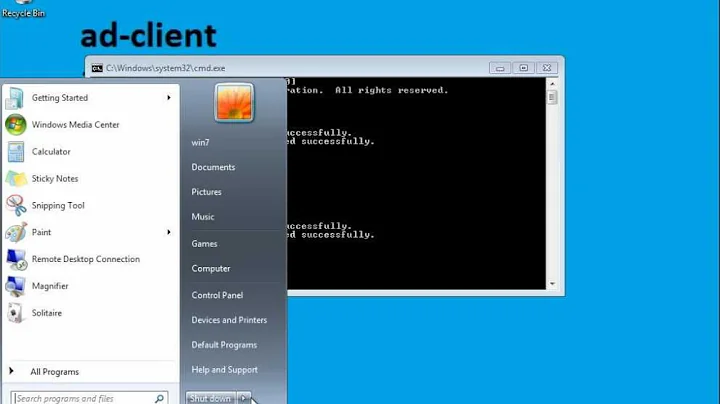The image size is (720, 404).
Task: Open the Paint palette icon
Action: pos(16,232)
